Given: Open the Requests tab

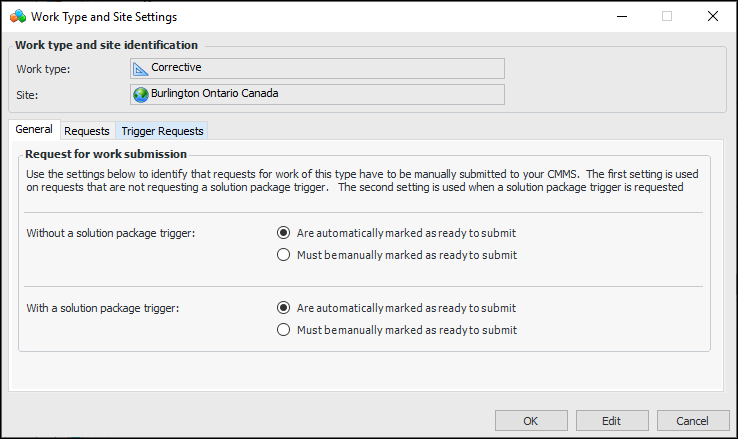Looking at the screenshot, I should pyautogui.click(x=87, y=131).
